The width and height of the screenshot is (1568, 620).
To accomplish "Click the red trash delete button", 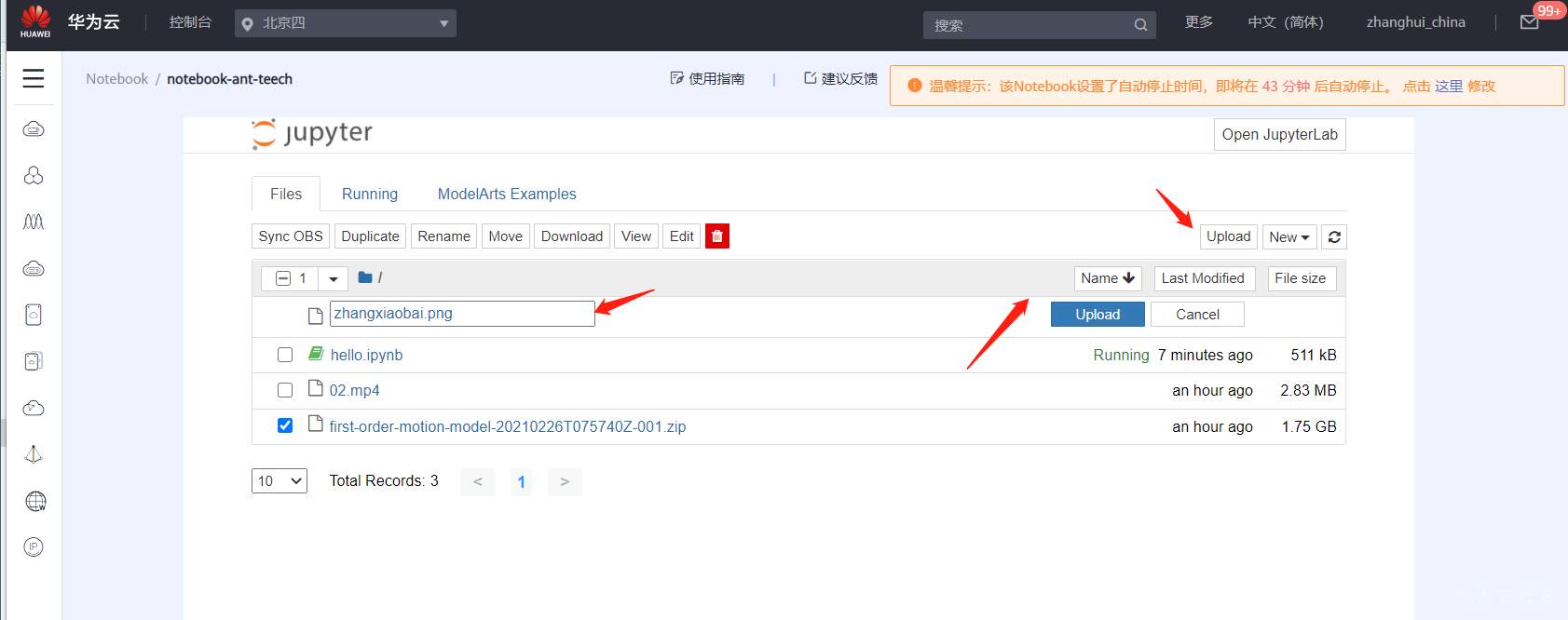I will [717, 236].
